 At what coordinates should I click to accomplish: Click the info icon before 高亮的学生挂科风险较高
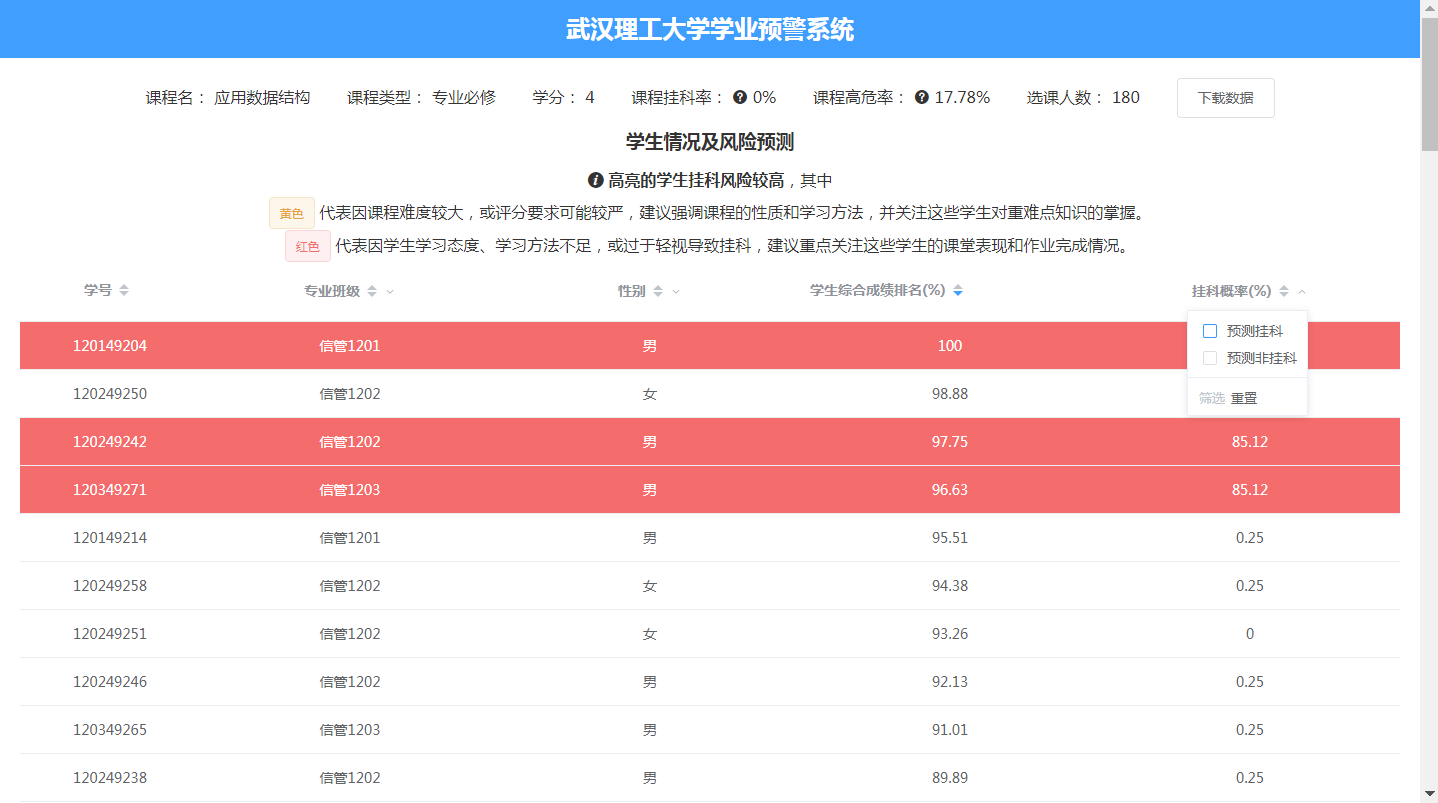[596, 181]
